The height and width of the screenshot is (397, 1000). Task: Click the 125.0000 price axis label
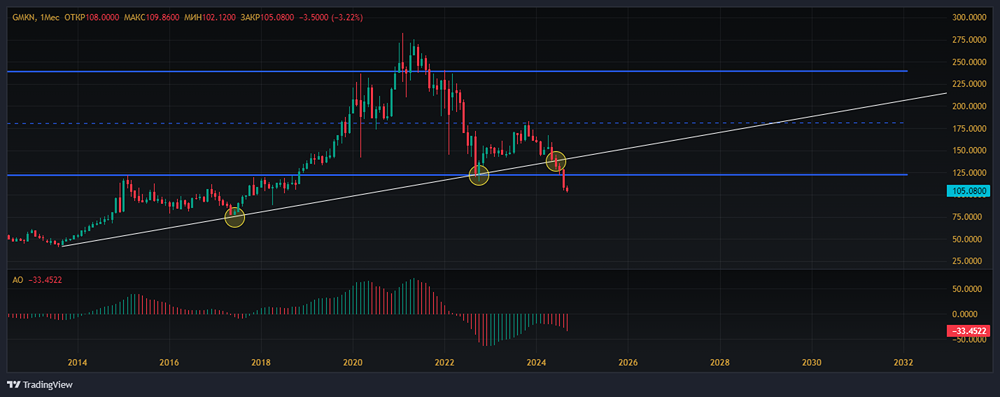point(970,172)
